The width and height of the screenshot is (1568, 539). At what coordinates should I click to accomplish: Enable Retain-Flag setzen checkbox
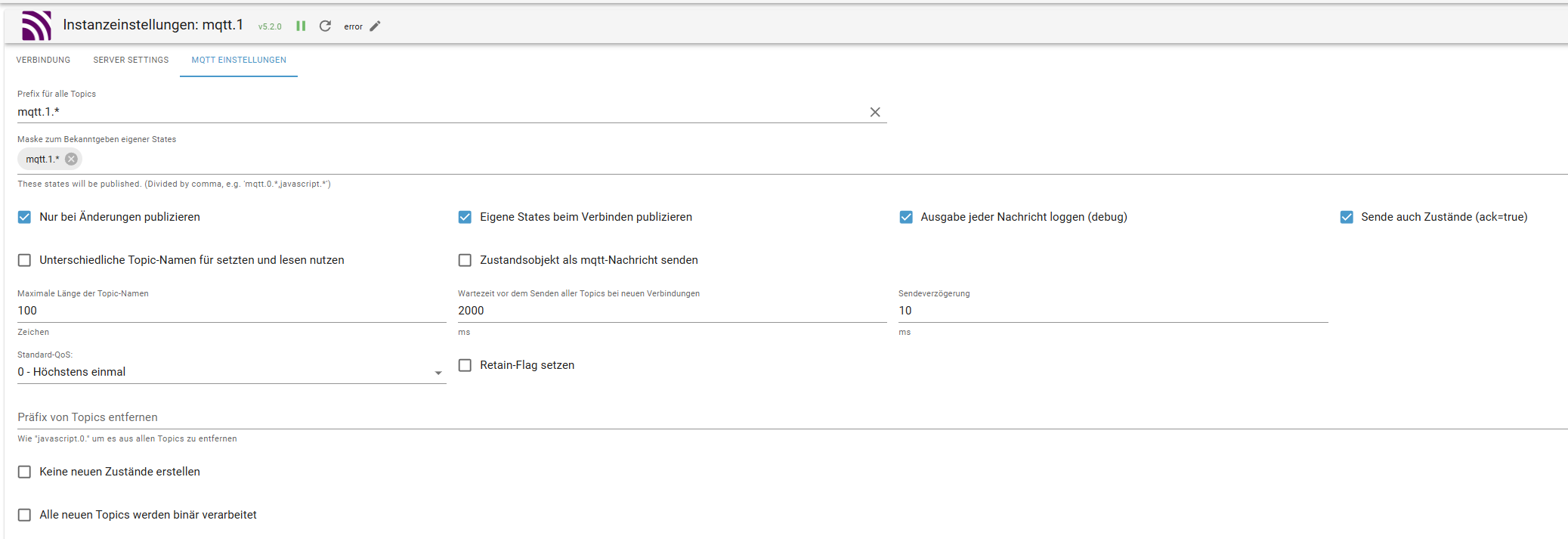click(x=465, y=365)
